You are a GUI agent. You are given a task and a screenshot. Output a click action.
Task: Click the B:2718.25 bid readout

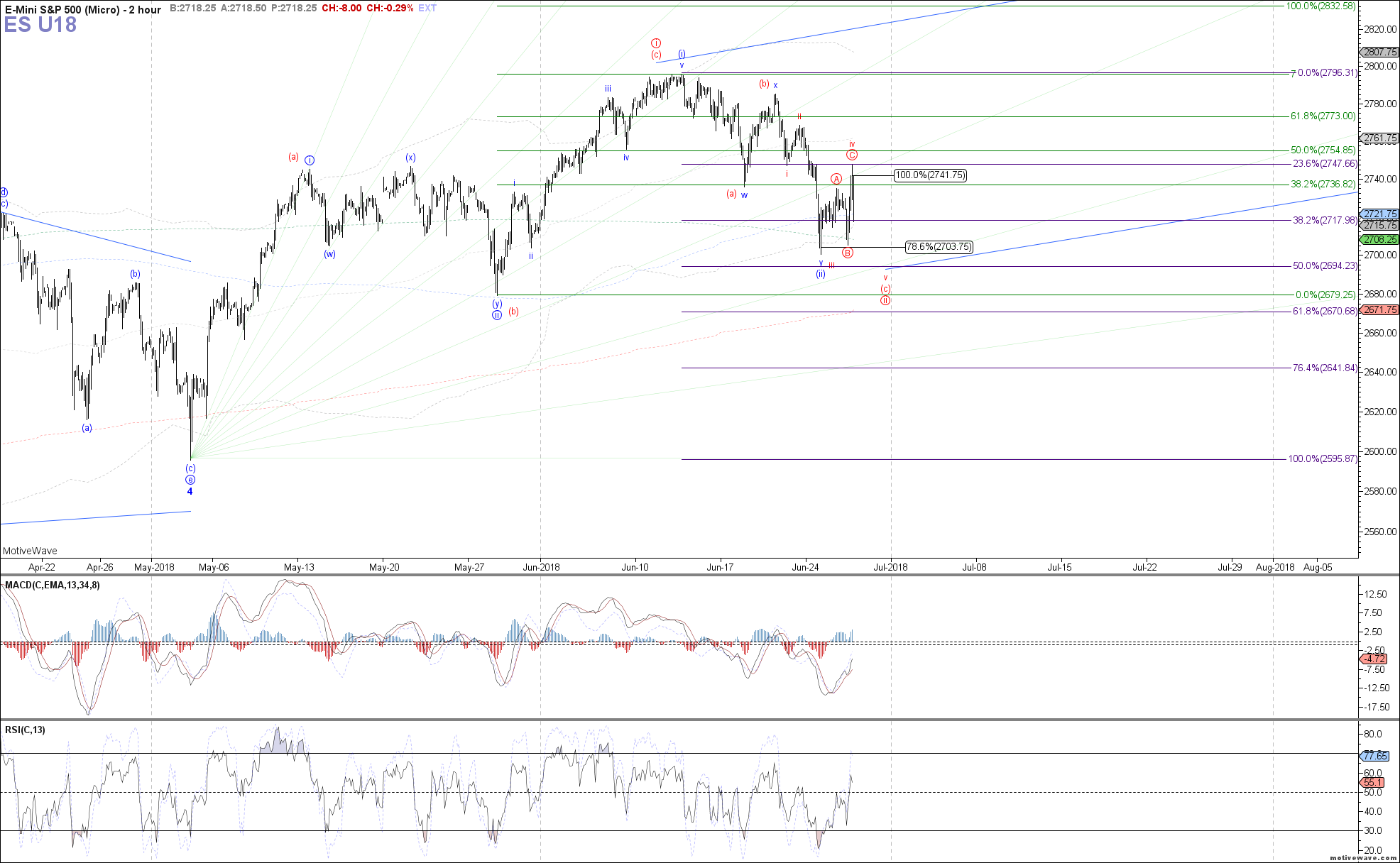click(x=193, y=9)
